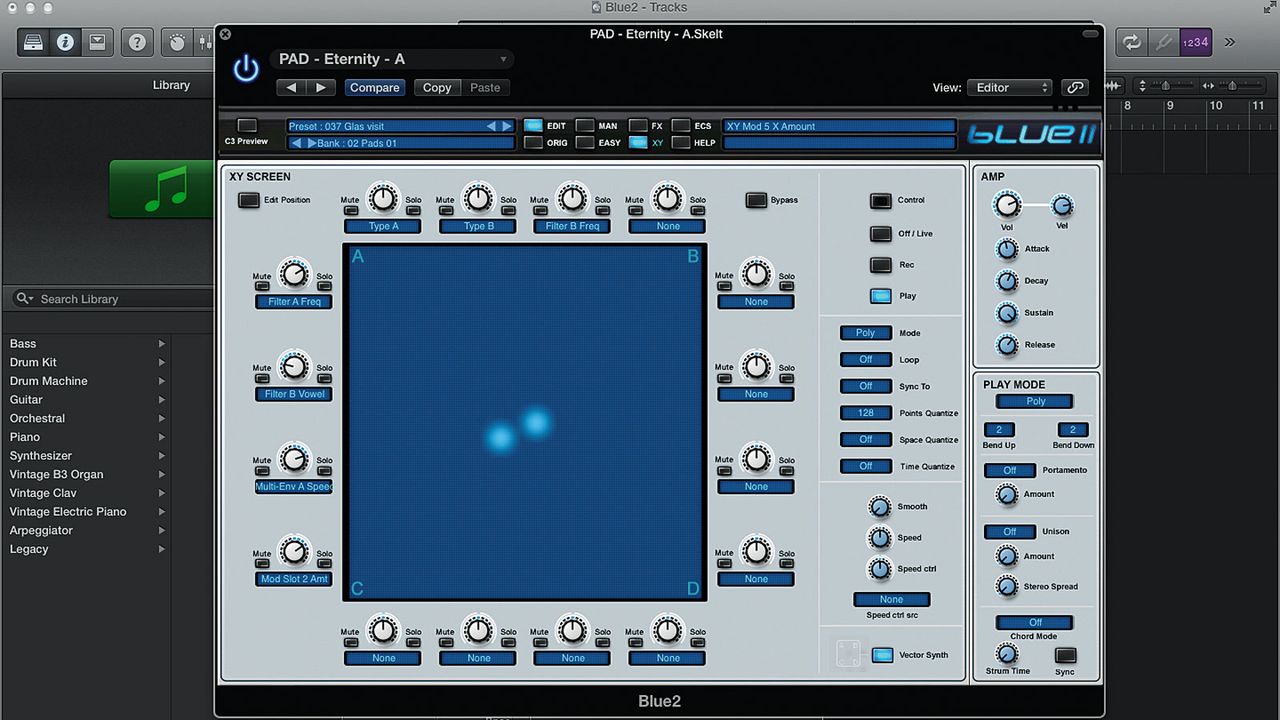1280x720 pixels.
Task: Select next setting right arrow
Action: [x=320, y=88]
